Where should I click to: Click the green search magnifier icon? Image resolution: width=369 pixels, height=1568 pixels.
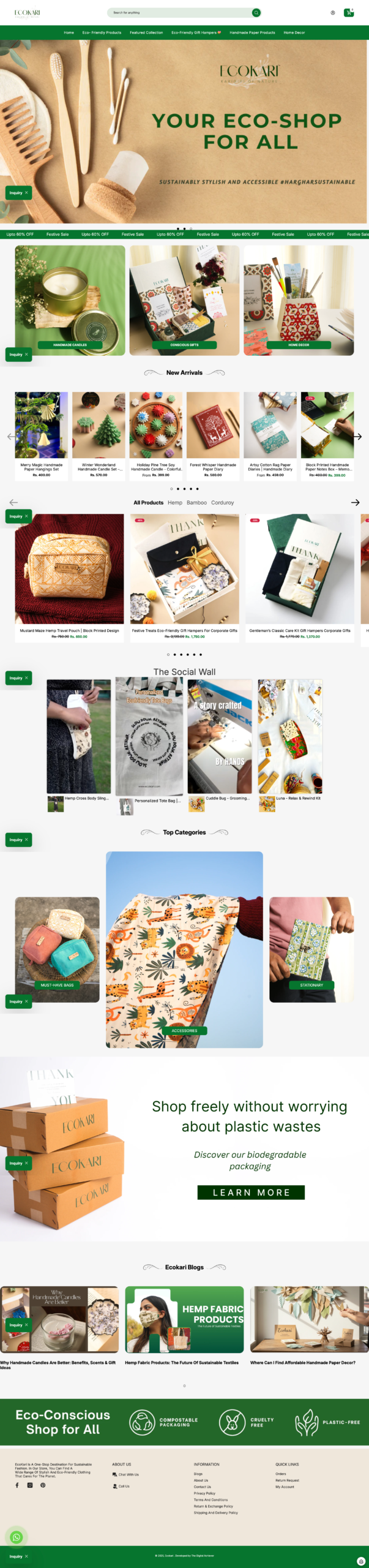pos(256,12)
